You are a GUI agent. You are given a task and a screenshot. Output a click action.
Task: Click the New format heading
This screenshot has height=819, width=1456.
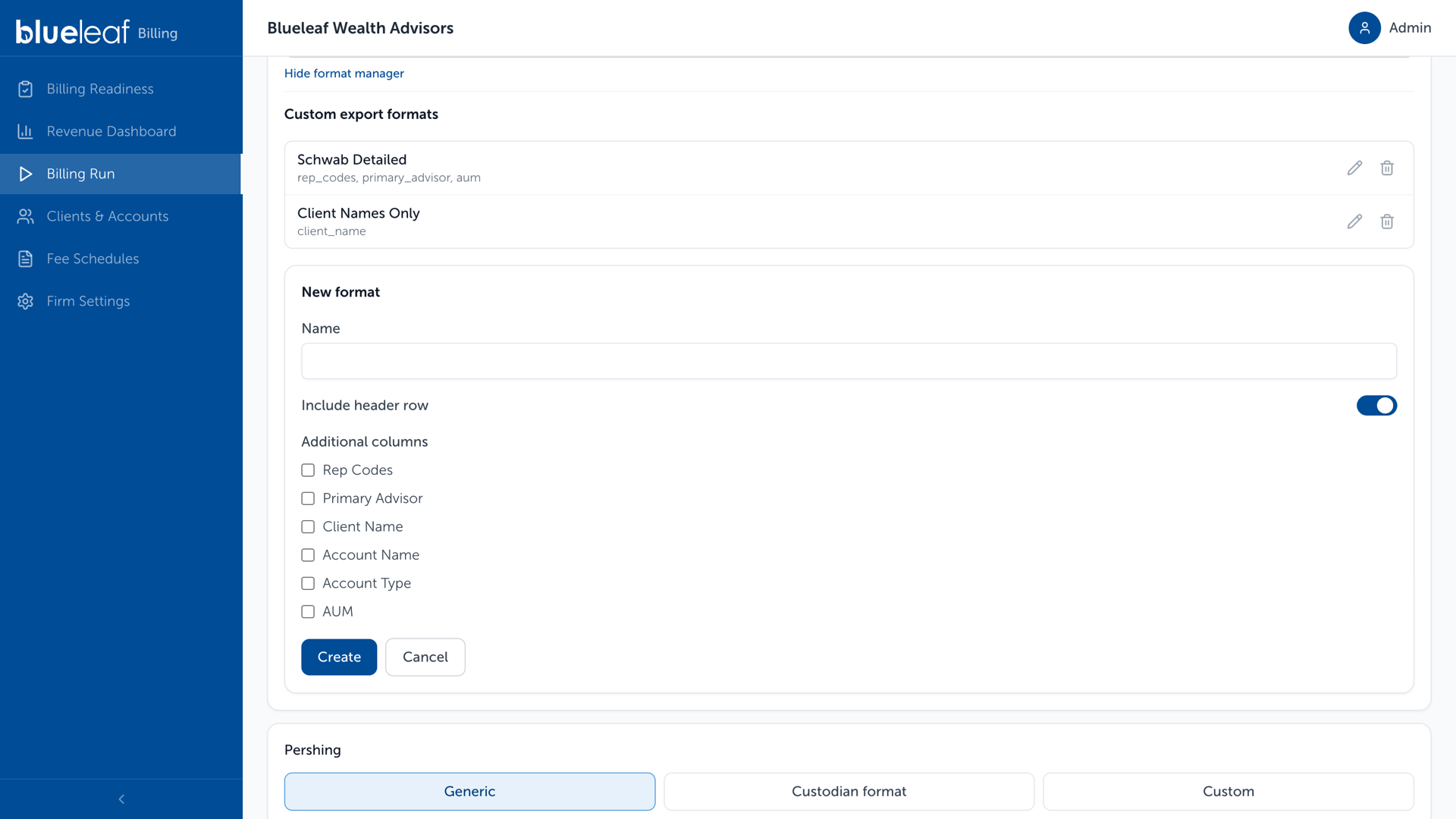coord(340,292)
